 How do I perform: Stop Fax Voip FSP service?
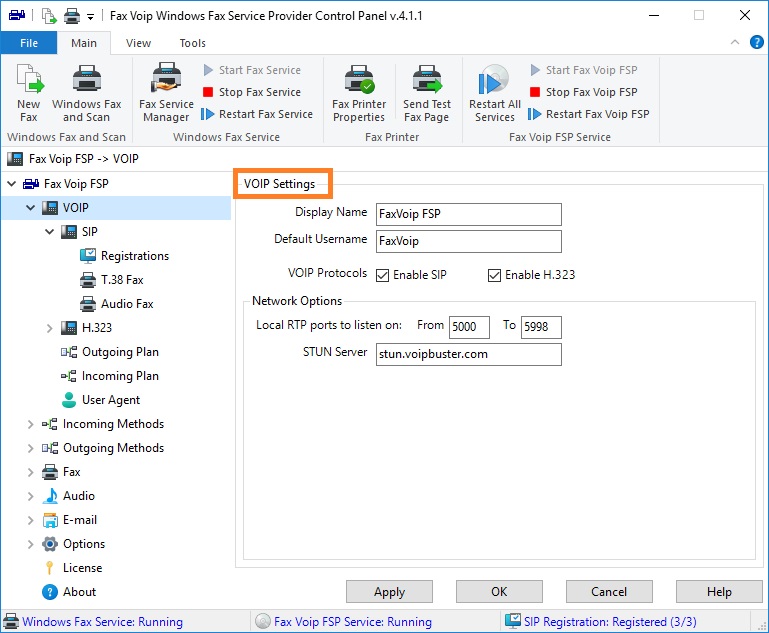click(584, 92)
